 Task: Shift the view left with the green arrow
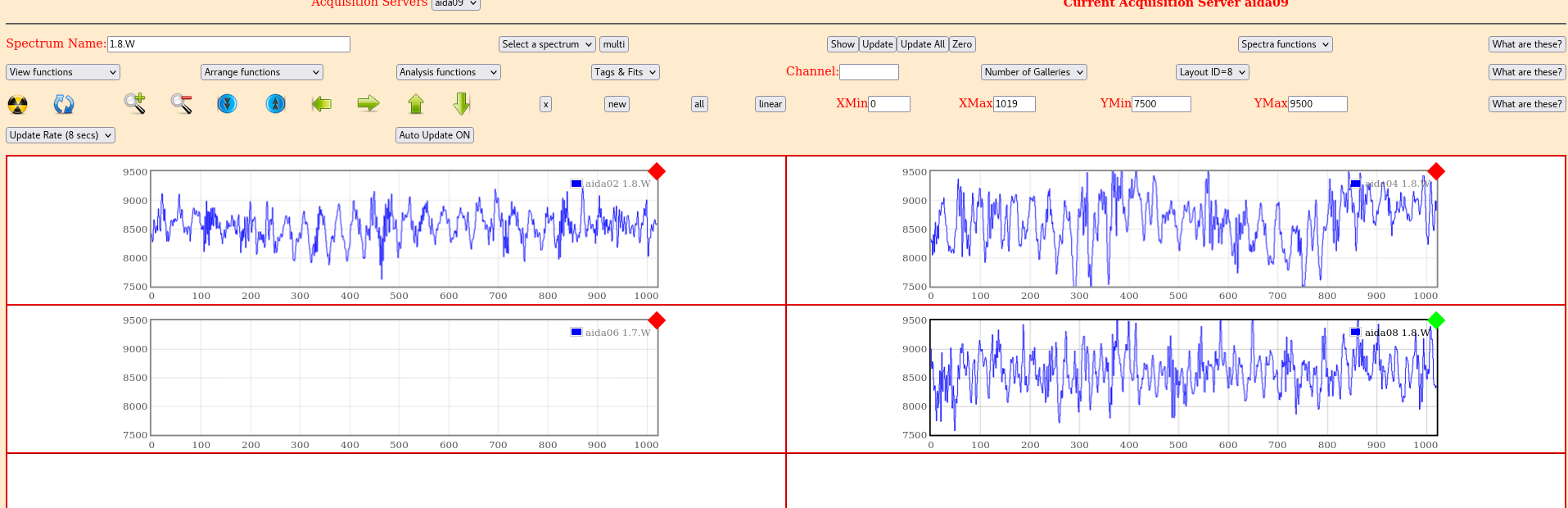322,104
